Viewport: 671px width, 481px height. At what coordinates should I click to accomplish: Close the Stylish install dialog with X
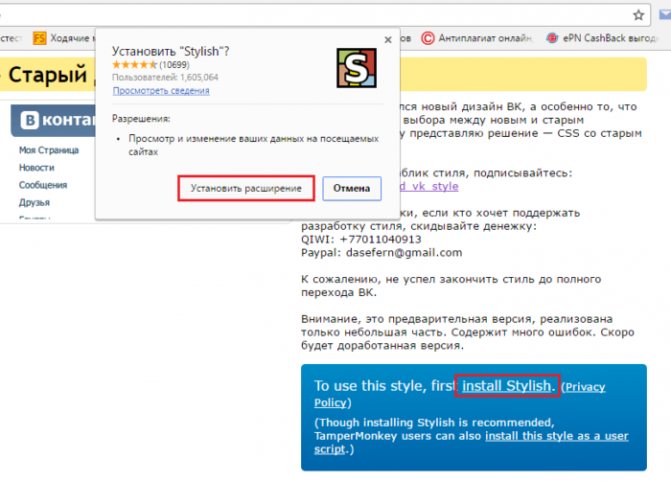point(388,40)
